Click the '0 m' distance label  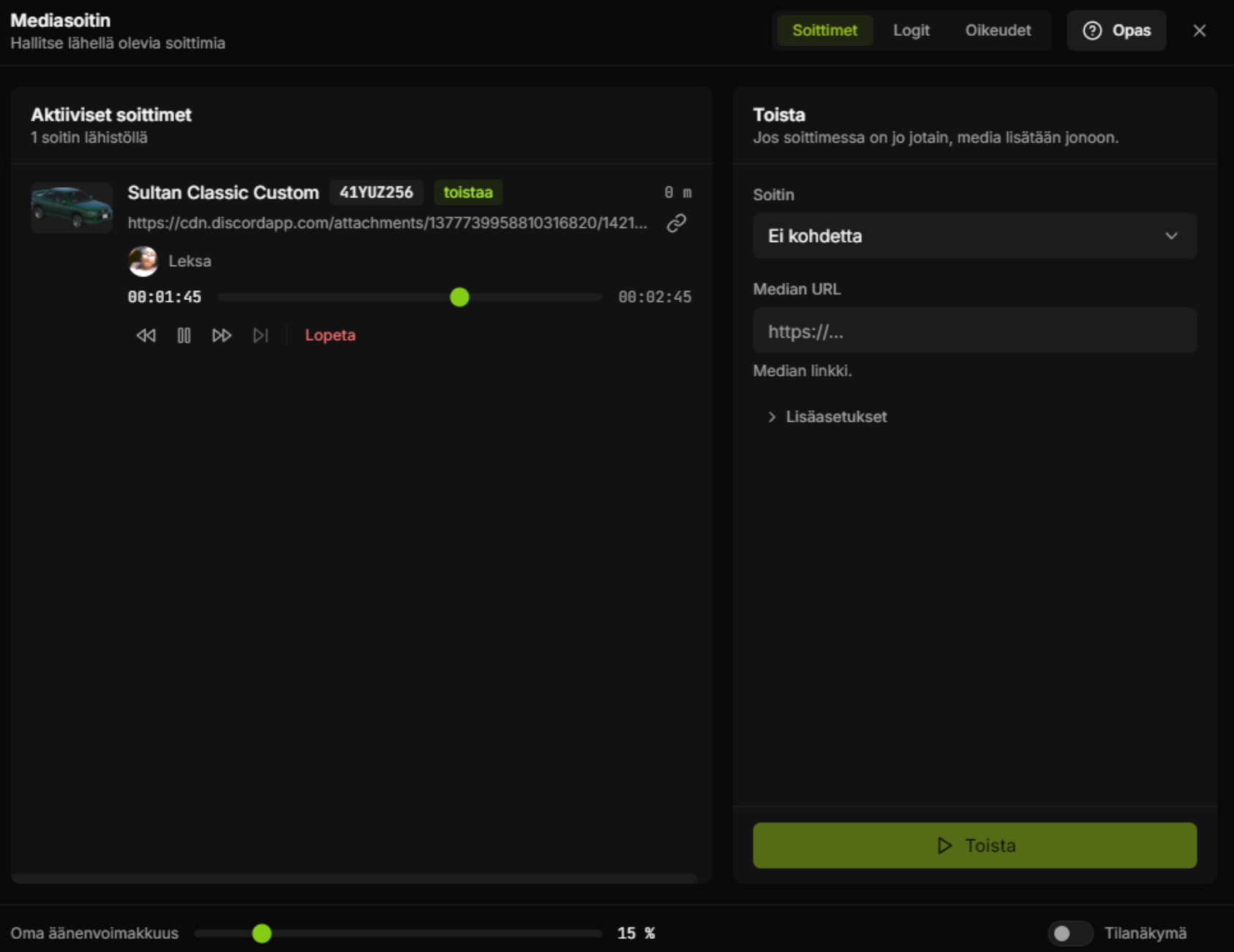pyautogui.click(x=677, y=192)
